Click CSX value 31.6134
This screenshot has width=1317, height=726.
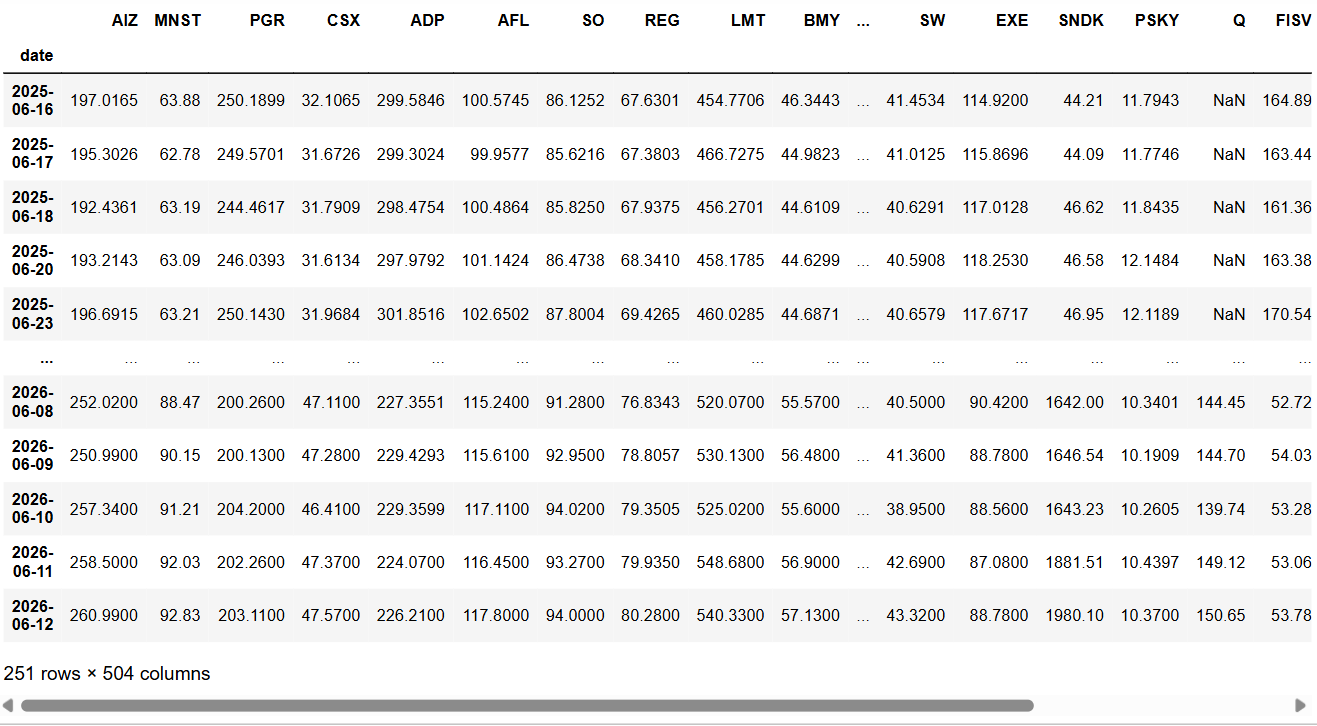tap(331, 260)
